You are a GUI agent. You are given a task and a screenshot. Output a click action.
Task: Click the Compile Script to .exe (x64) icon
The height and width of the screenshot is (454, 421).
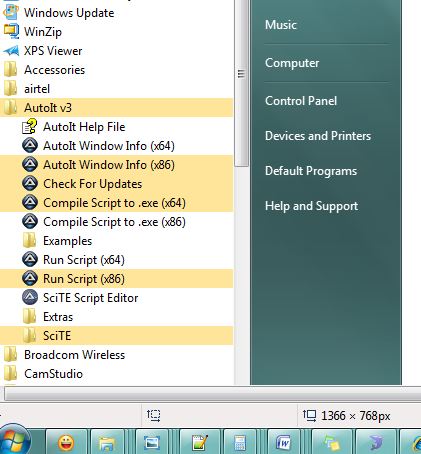[30, 203]
